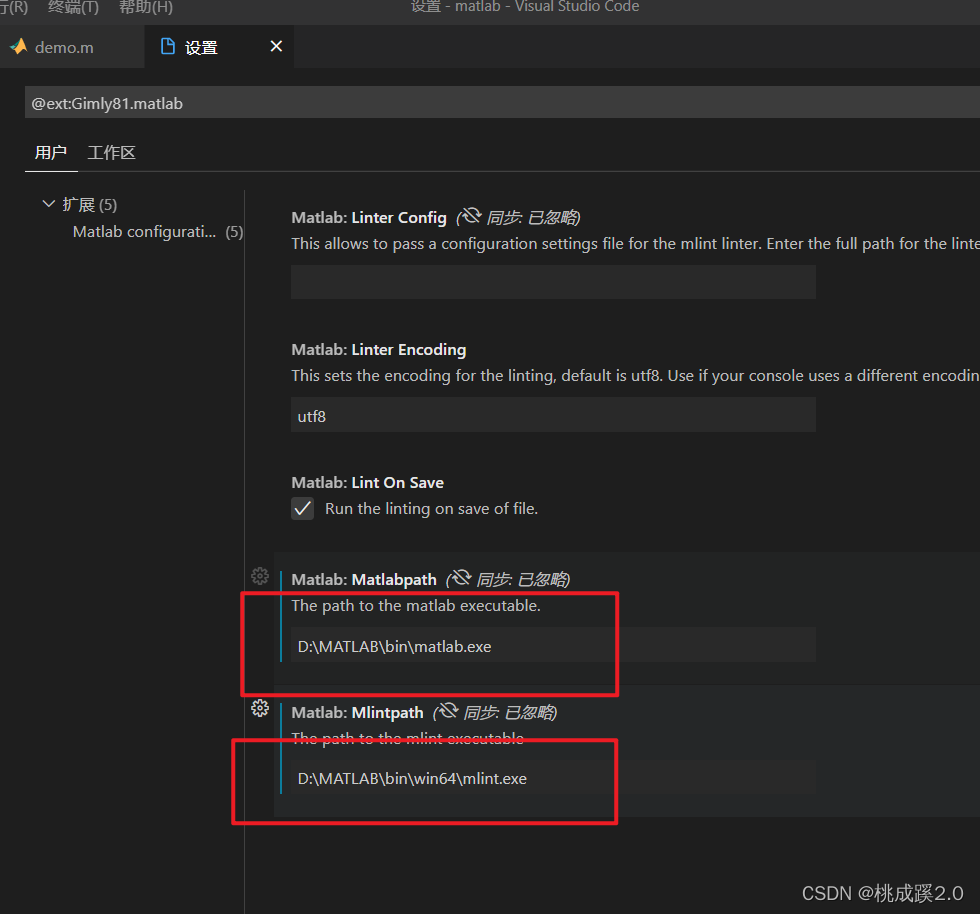The width and height of the screenshot is (980, 914).
Task: Switch to the 用户 settings tab
Action: pos(51,152)
